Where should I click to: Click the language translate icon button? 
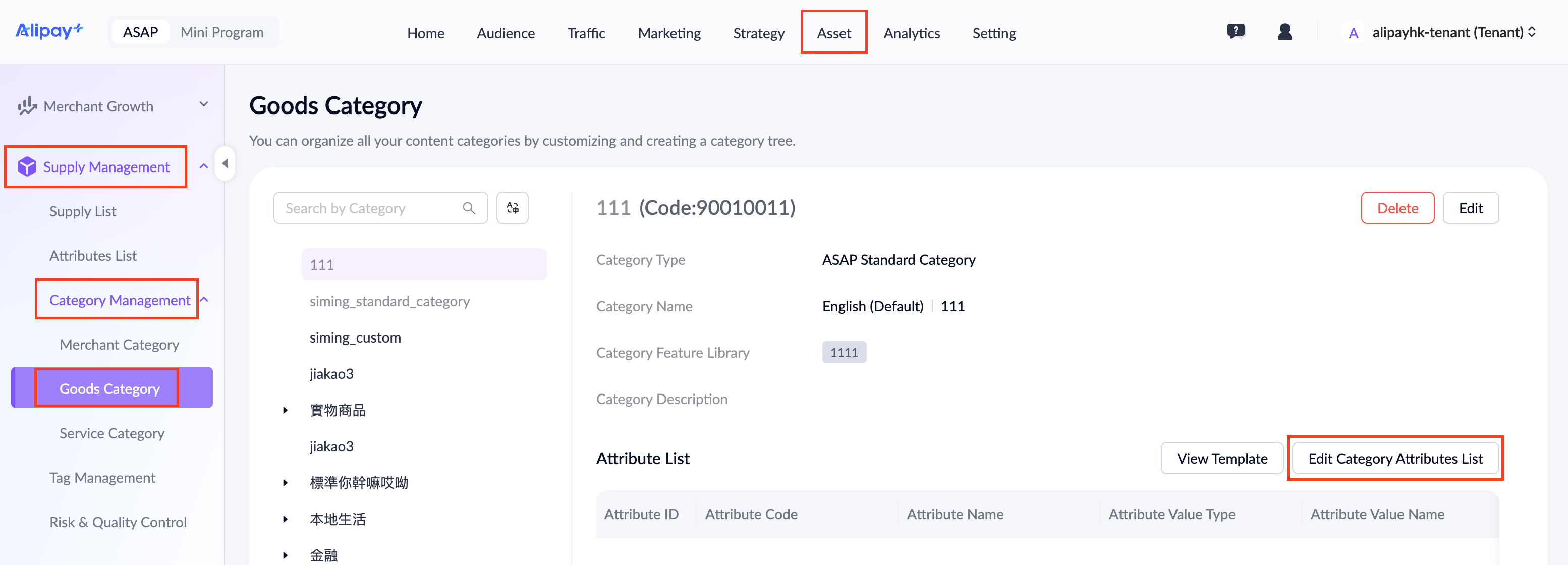512,208
